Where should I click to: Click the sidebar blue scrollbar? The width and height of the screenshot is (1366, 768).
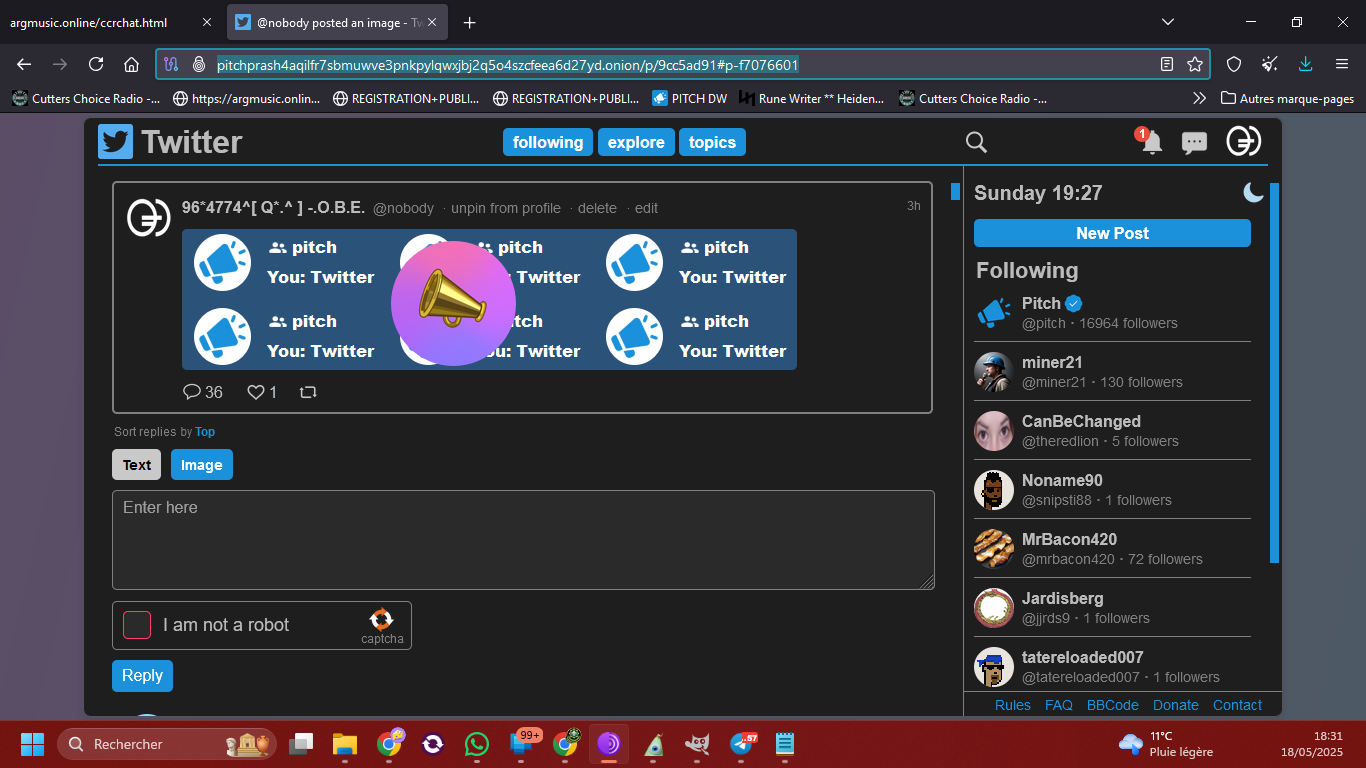[x=1274, y=373]
